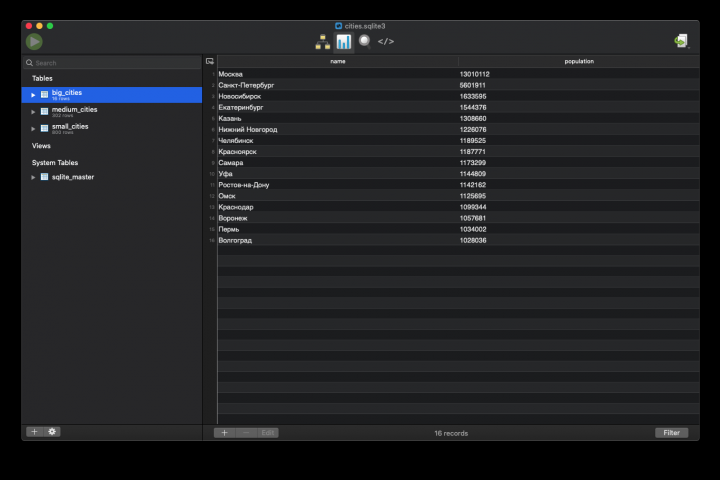Sort by the name column header
Viewport: 720px width, 480px height.
[x=338, y=61]
